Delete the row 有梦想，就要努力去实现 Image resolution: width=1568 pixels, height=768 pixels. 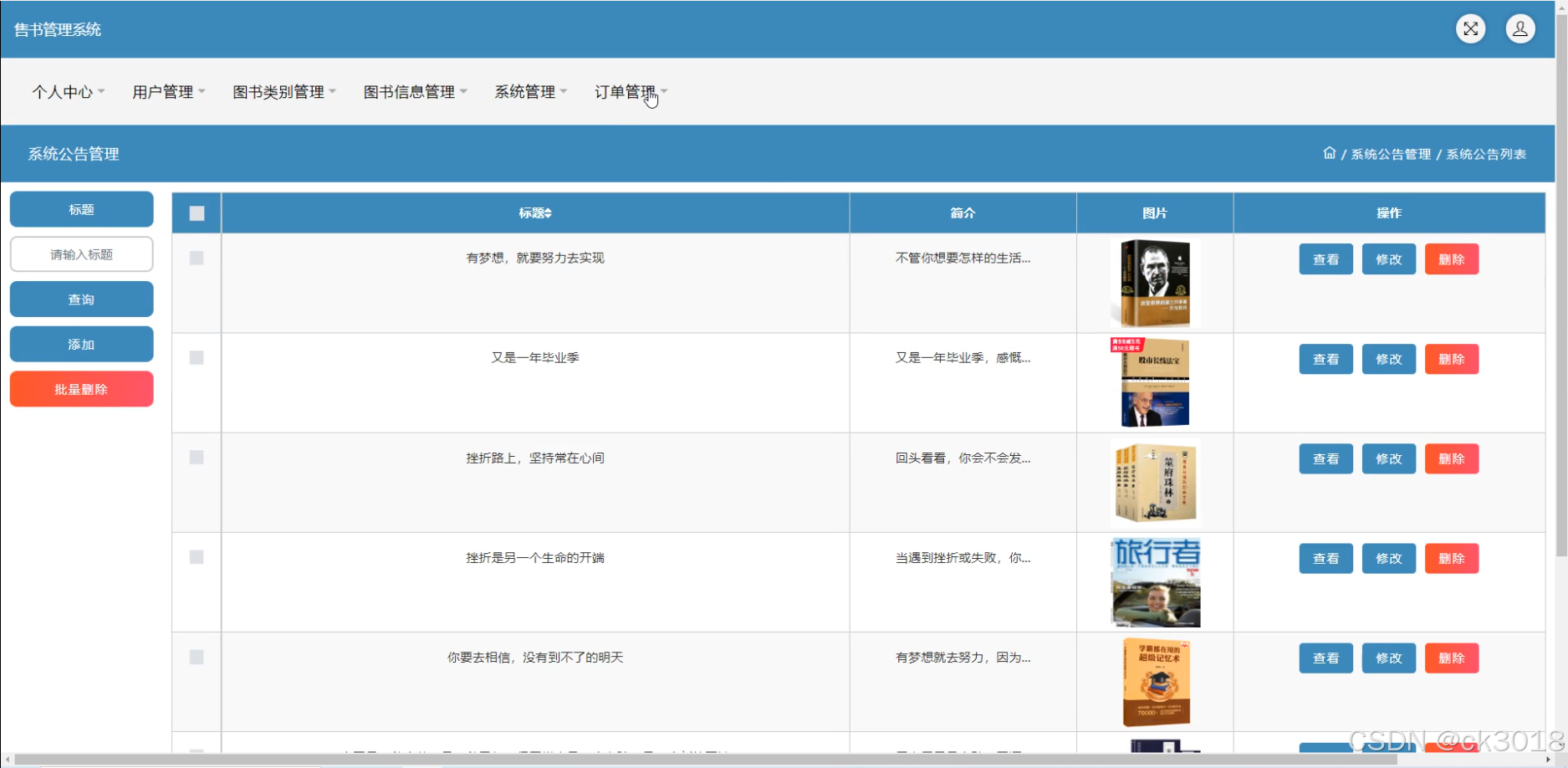click(1452, 259)
